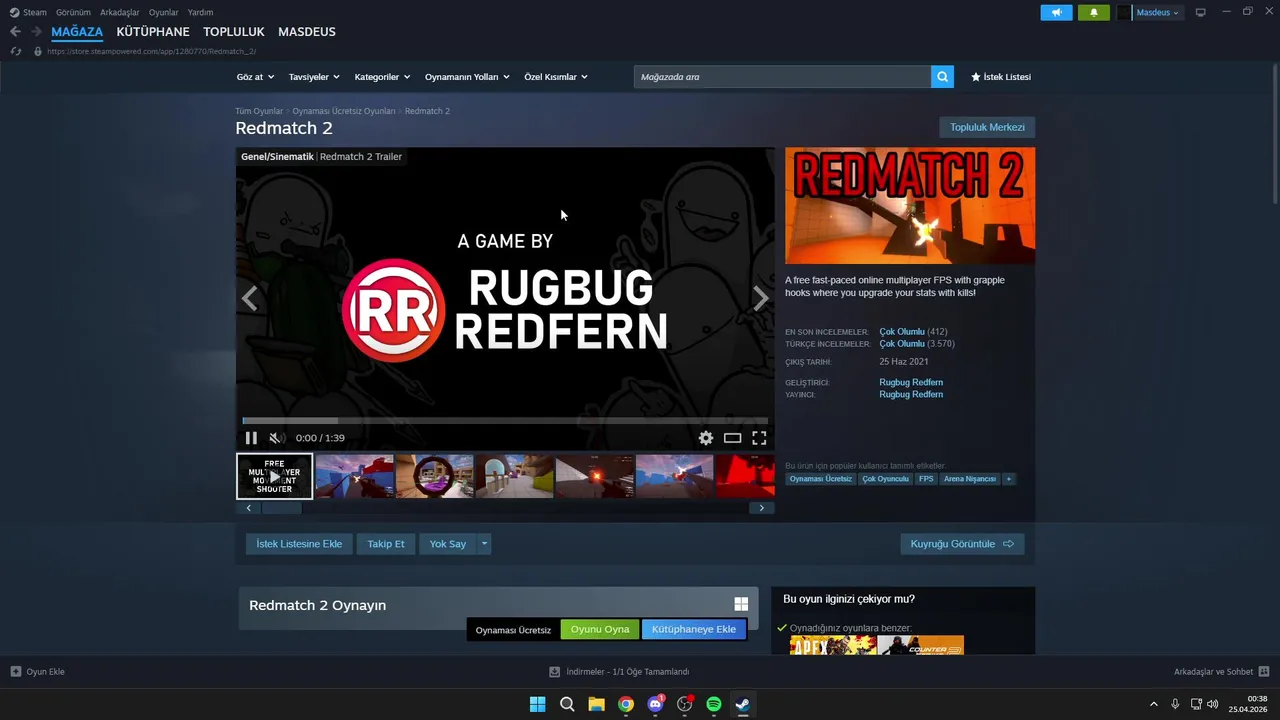Go to MASDEUS profile tab
The image size is (1280, 720).
(x=307, y=32)
